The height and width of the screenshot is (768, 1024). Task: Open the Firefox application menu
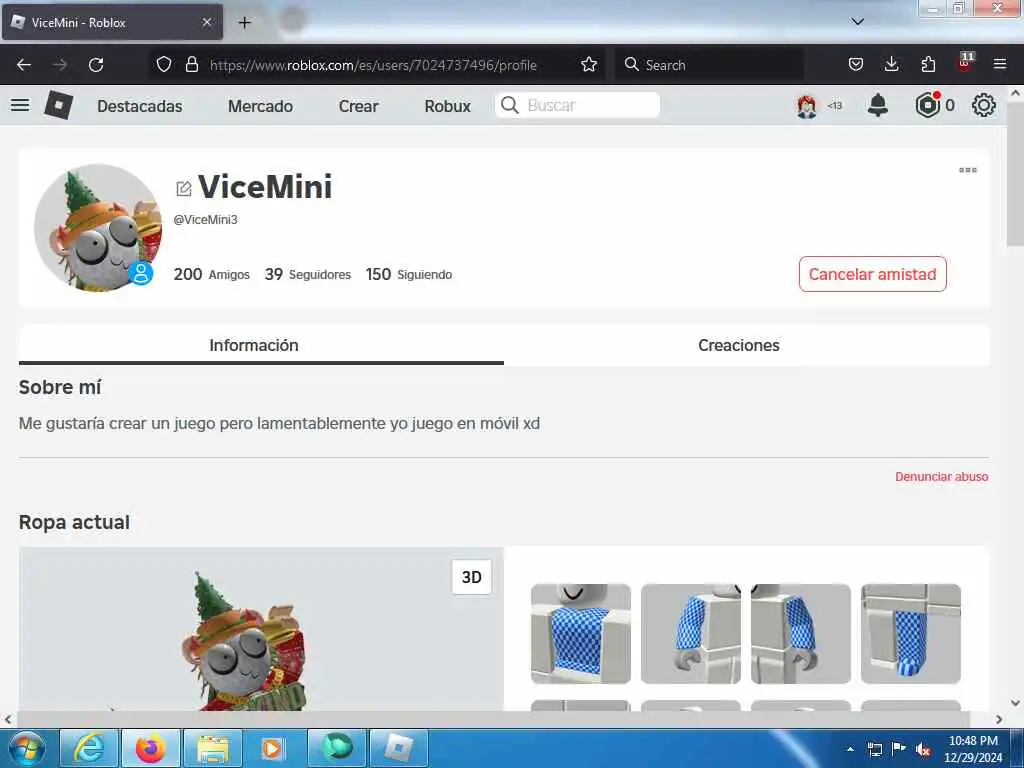1000,65
